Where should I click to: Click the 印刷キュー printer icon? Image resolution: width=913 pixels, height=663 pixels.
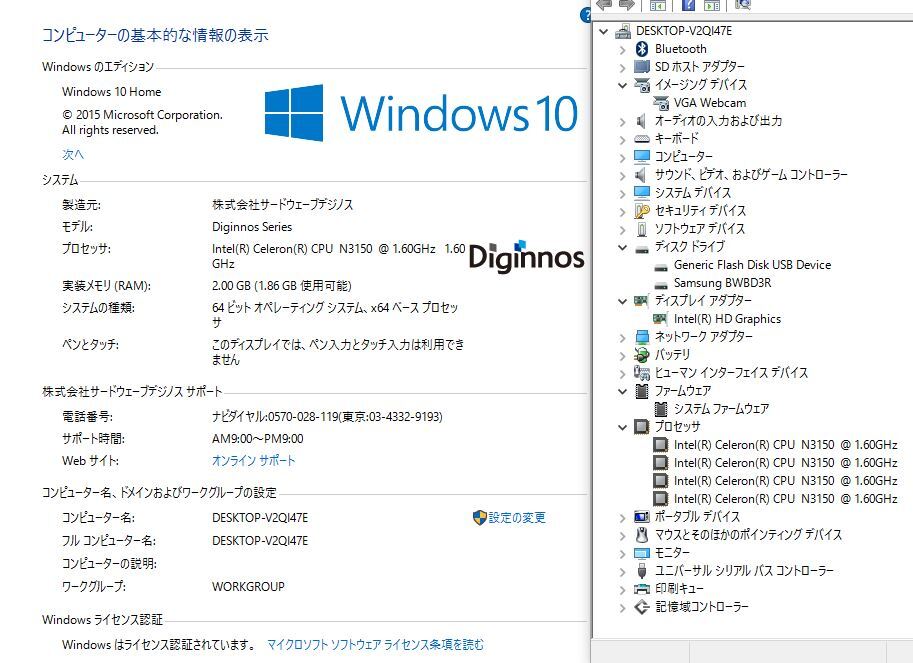pos(642,588)
